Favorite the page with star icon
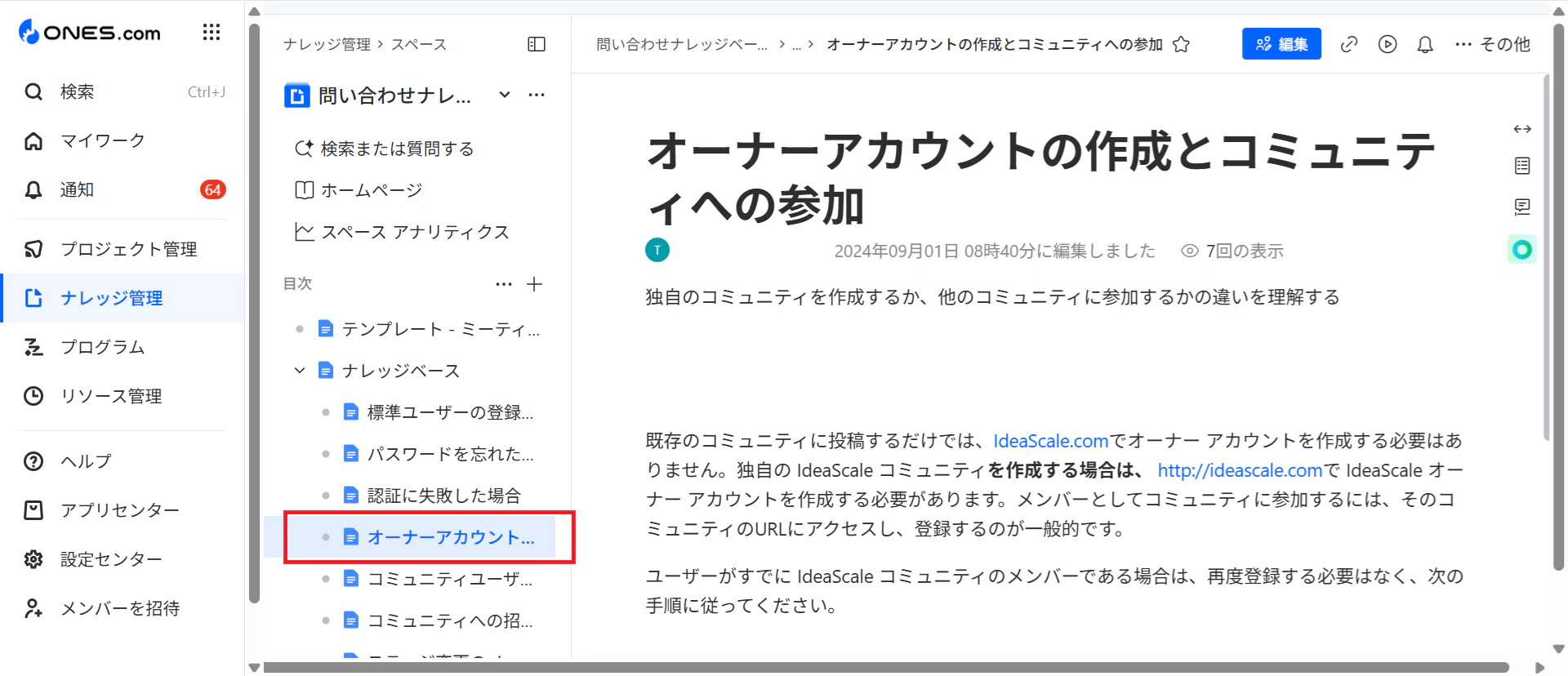The height and width of the screenshot is (676, 1568). (x=1181, y=44)
